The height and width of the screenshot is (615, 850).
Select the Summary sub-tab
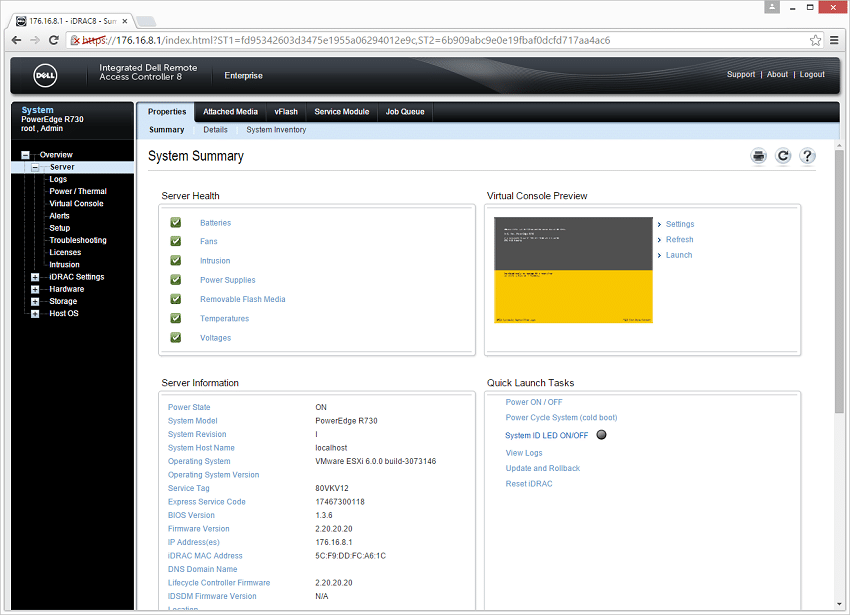[x=166, y=130]
